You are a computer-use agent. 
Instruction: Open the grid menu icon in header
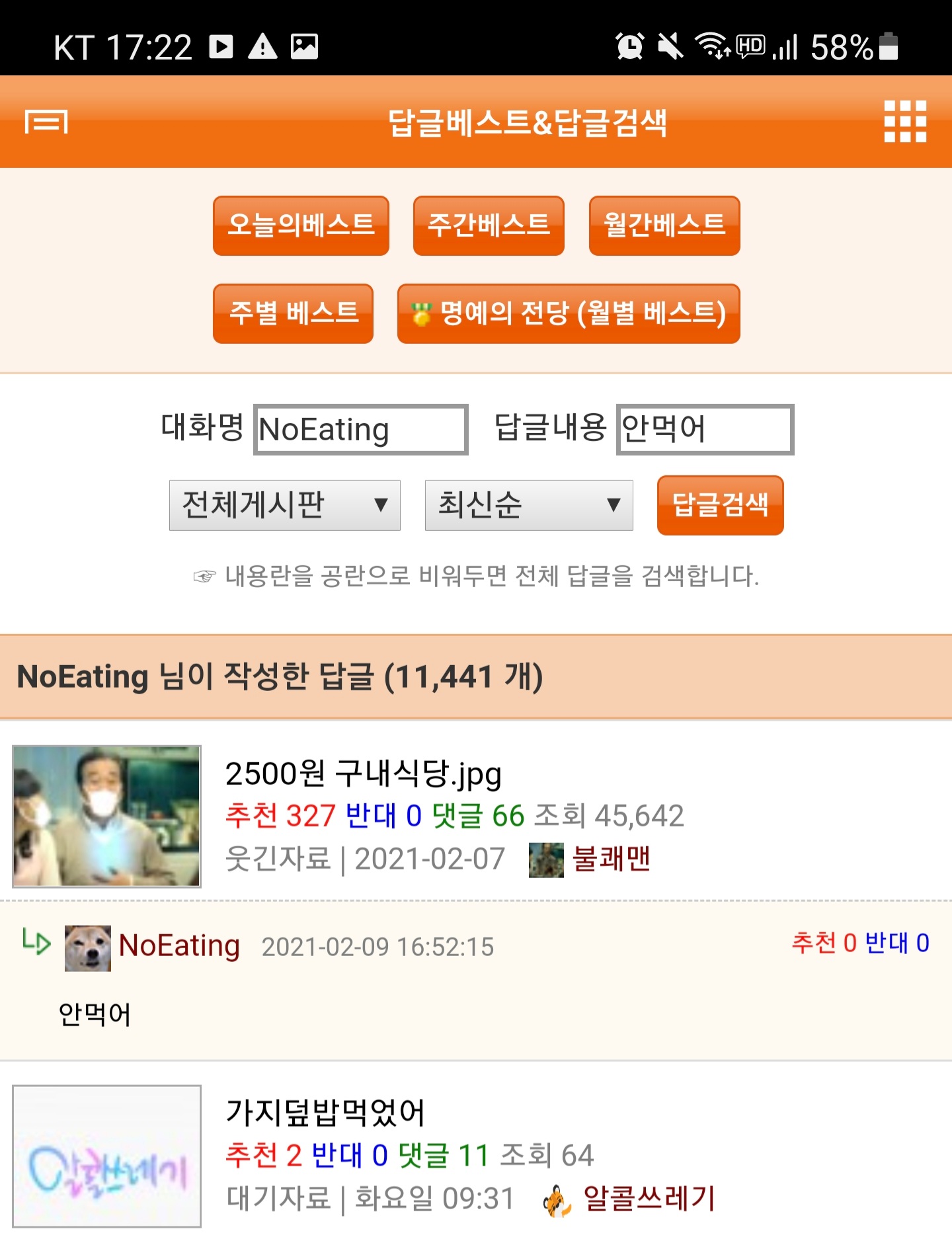point(905,122)
